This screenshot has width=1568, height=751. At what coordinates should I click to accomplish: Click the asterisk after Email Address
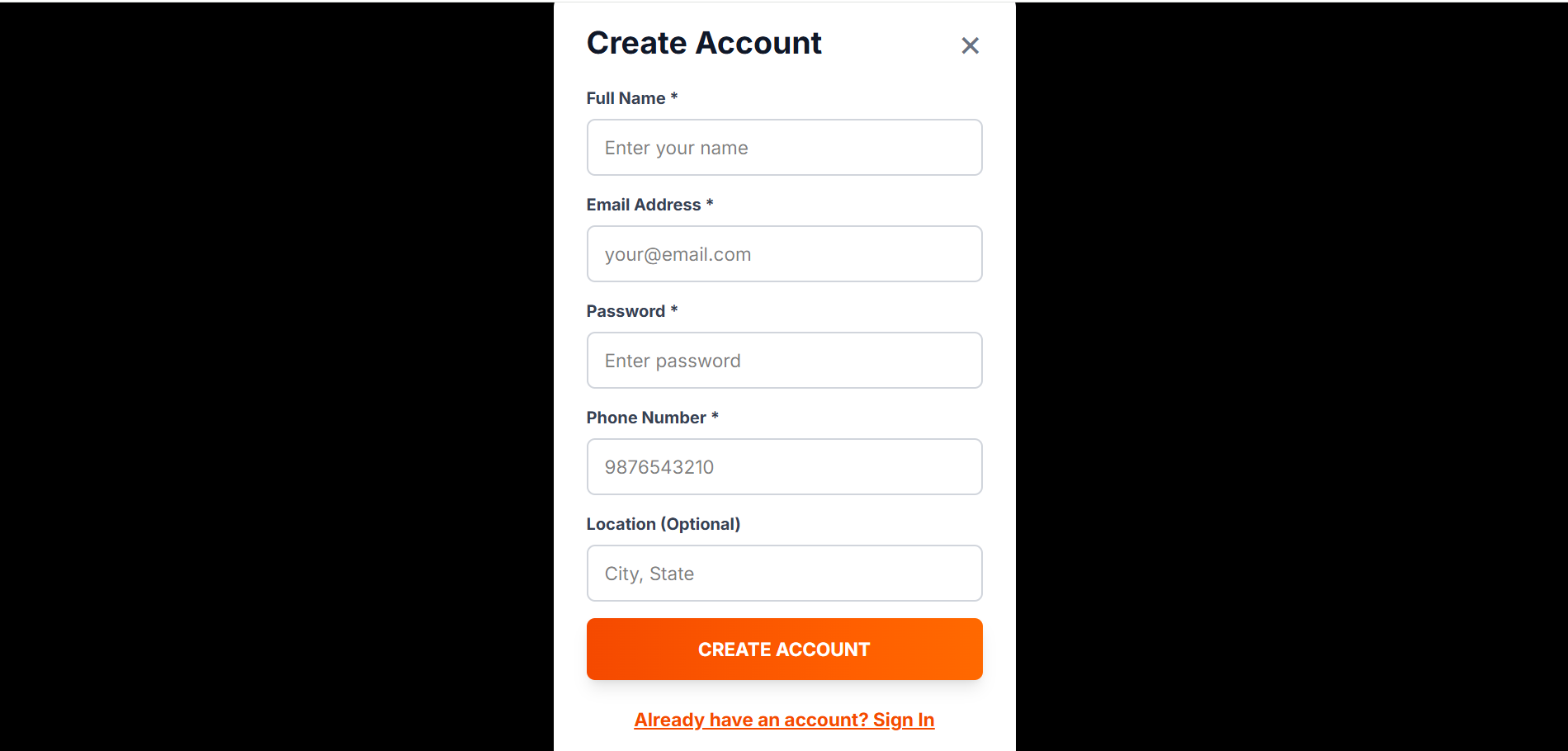click(710, 204)
